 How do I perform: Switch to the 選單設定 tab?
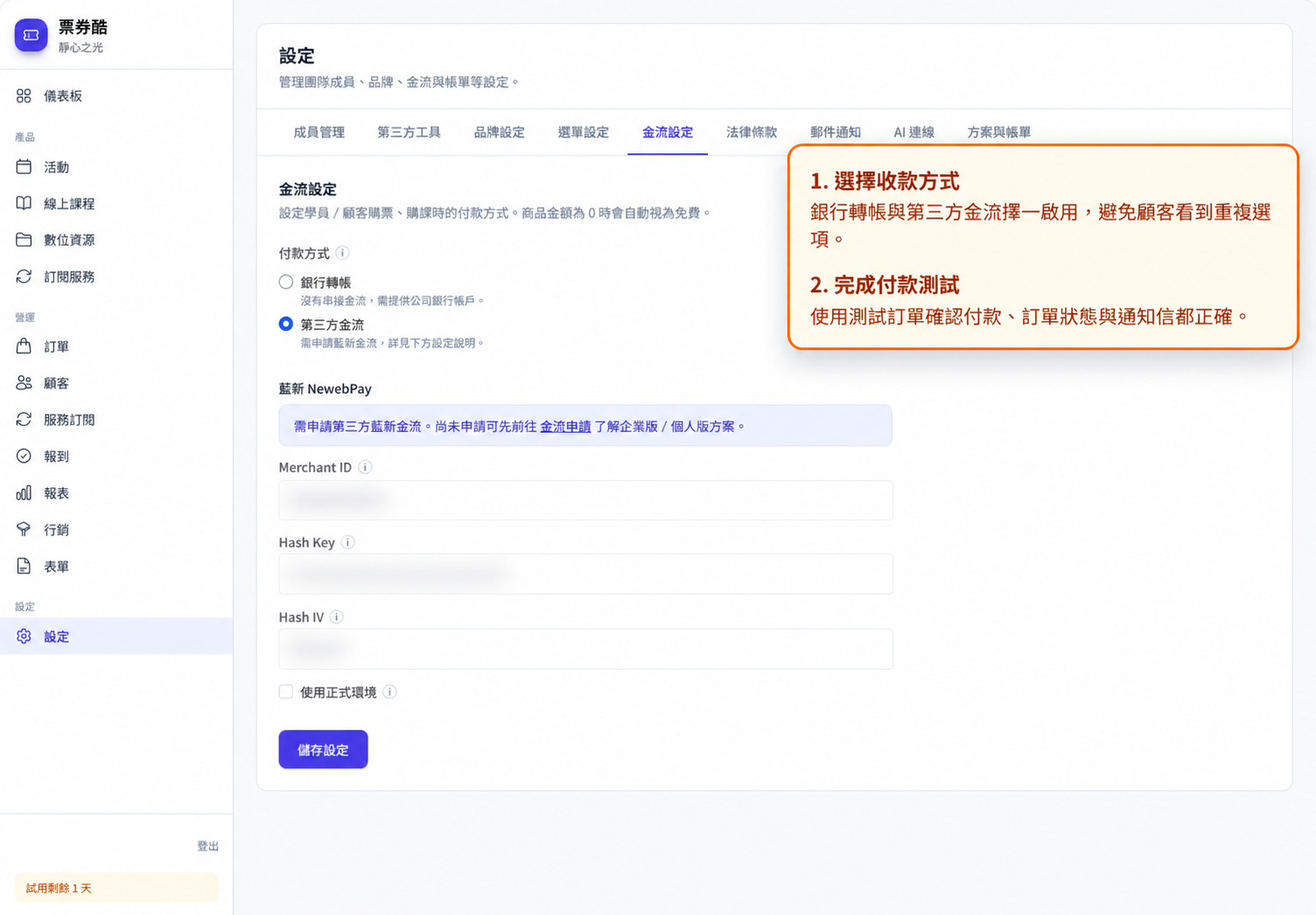coord(583,132)
